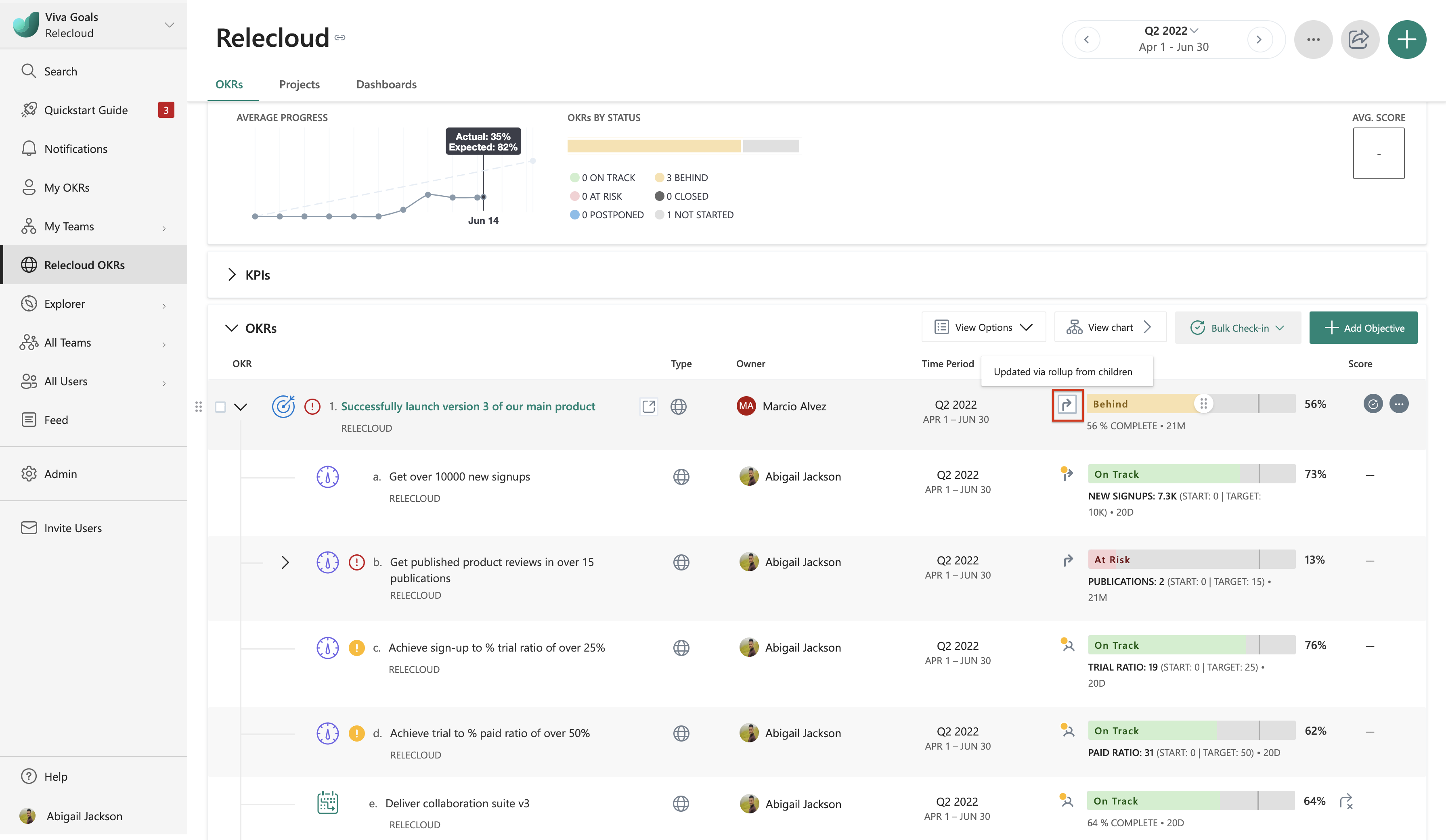The height and width of the screenshot is (840, 1446).
Task: Click the Add Objective button
Action: coord(1363,328)
